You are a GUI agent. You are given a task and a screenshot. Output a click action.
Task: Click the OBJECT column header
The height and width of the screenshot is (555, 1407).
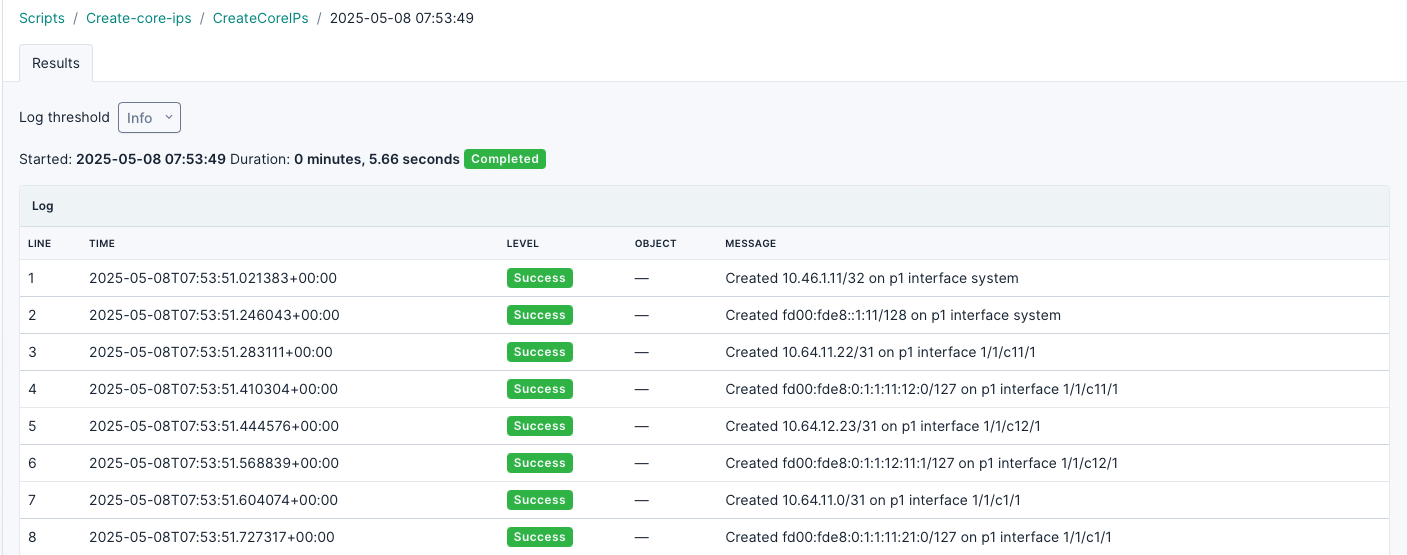point(655,243)
